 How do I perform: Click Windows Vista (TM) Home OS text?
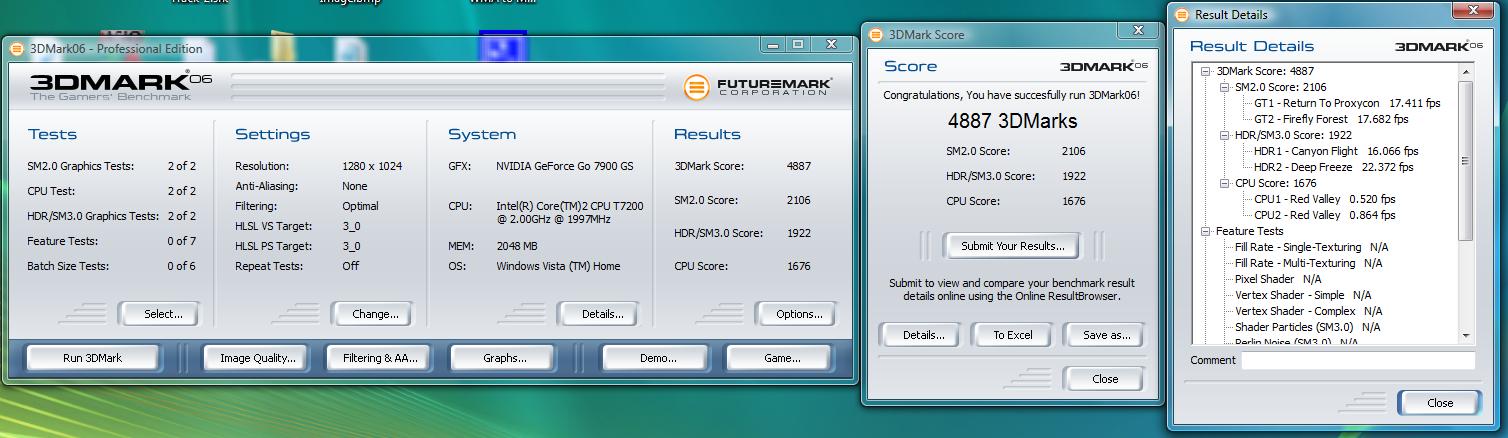(x=558, y=266)
